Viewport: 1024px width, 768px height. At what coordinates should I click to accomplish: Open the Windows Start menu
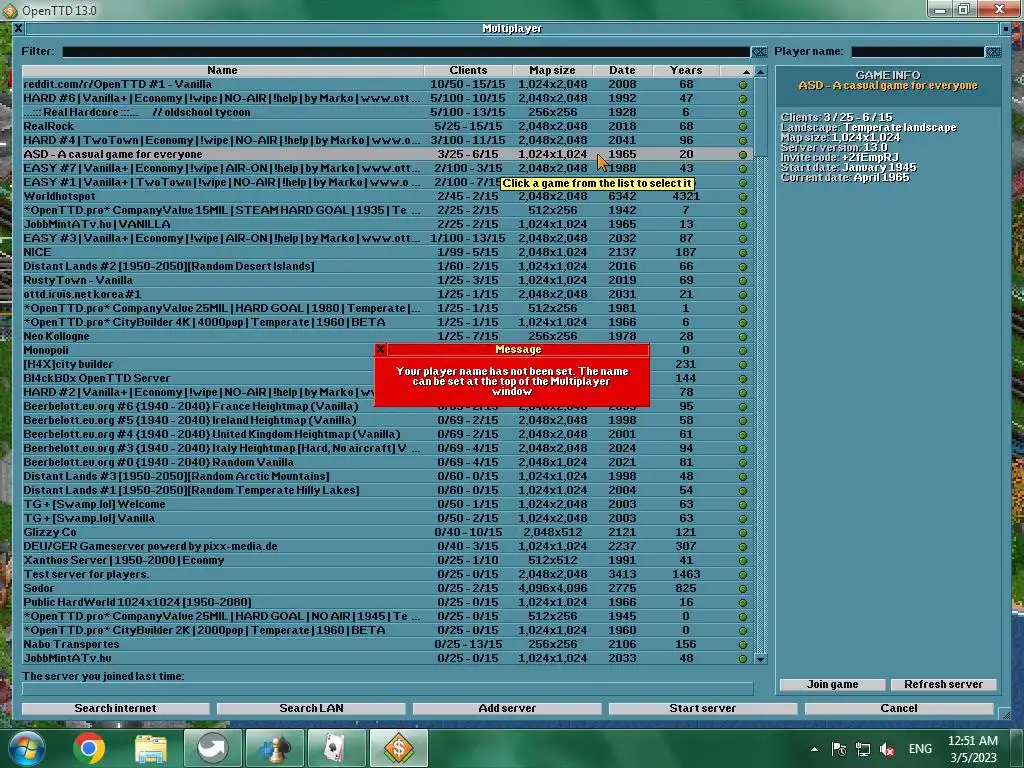27,748
